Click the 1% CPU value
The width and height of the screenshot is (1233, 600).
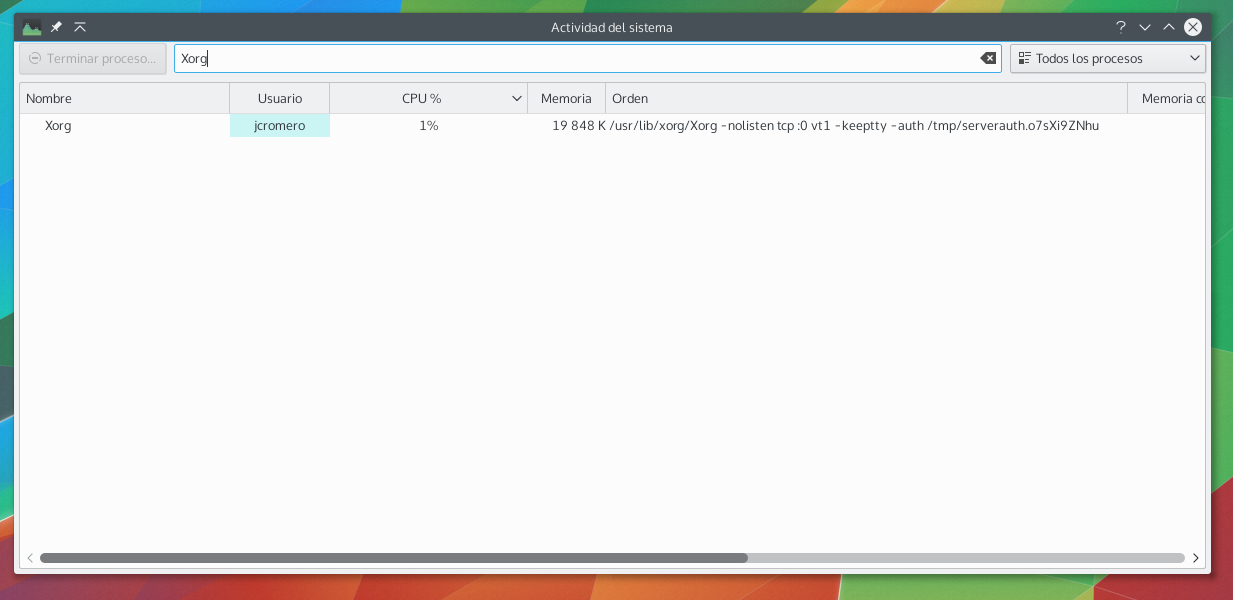[x=429, y=126]
